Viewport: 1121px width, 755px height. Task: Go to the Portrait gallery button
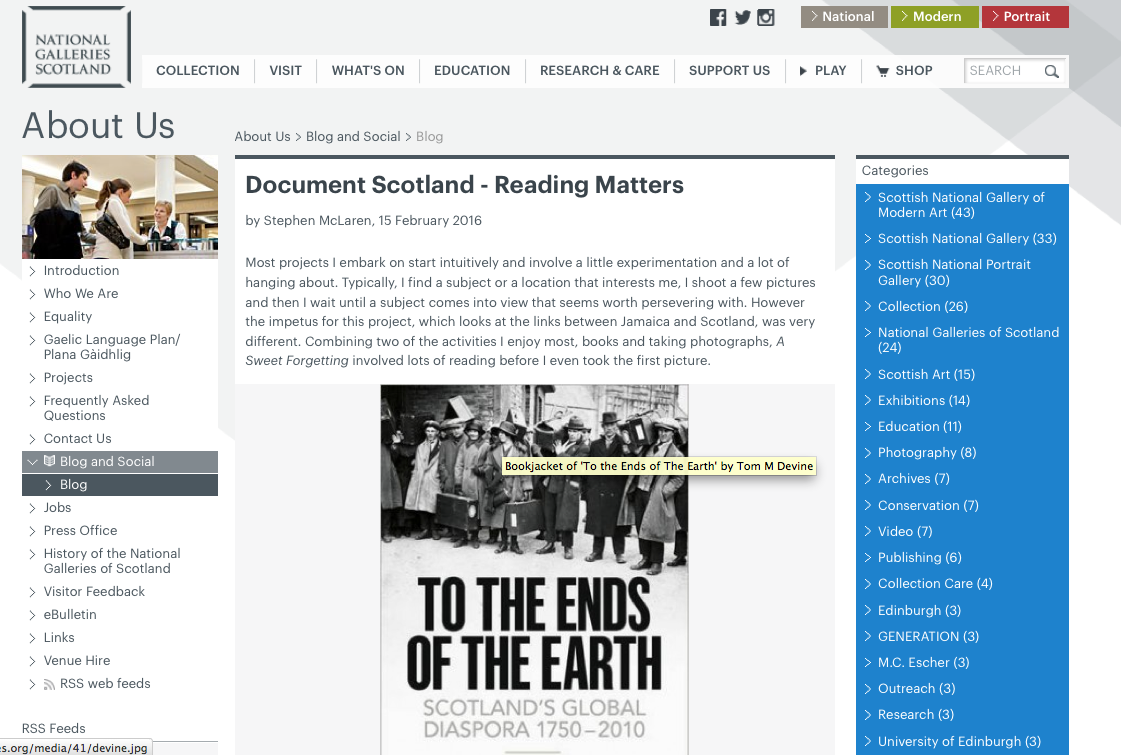pyautogui.click(x=1025, y=17)
